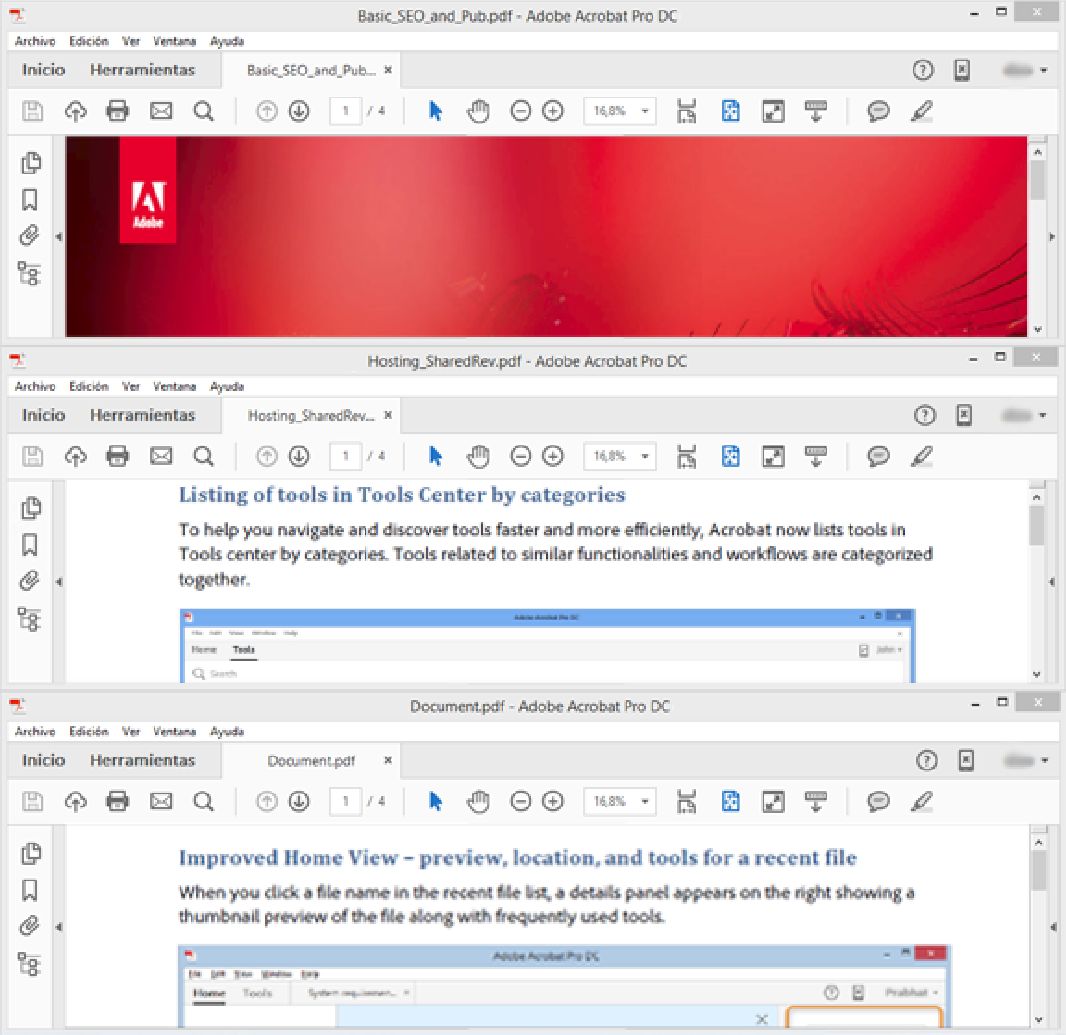Open the highlight pen tool in Hosting_SharedRev window
The image size is (1066, 1035).
pyautogui.click(x=921, y=456)
